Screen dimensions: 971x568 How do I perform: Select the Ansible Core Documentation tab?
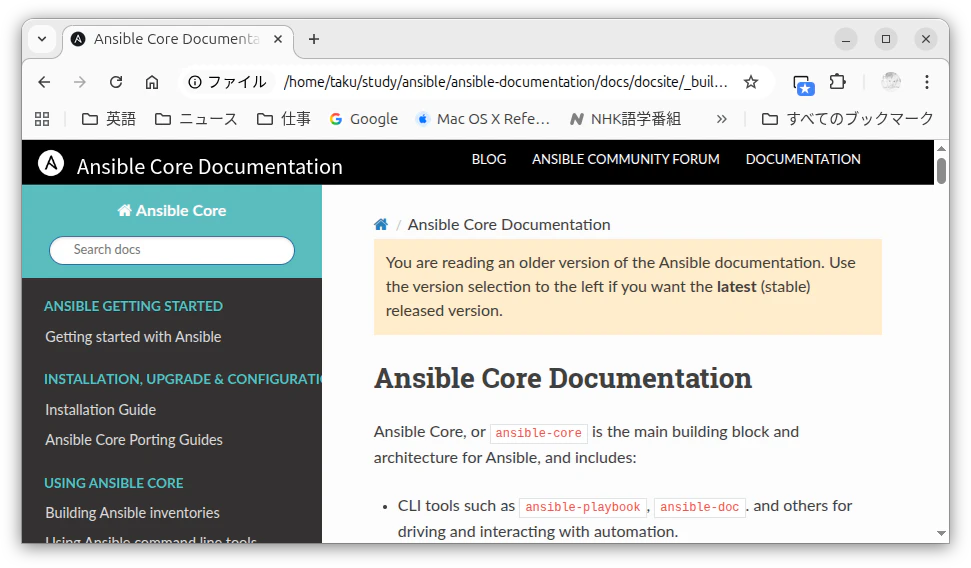pyautogui.click(x=176, y=39)
